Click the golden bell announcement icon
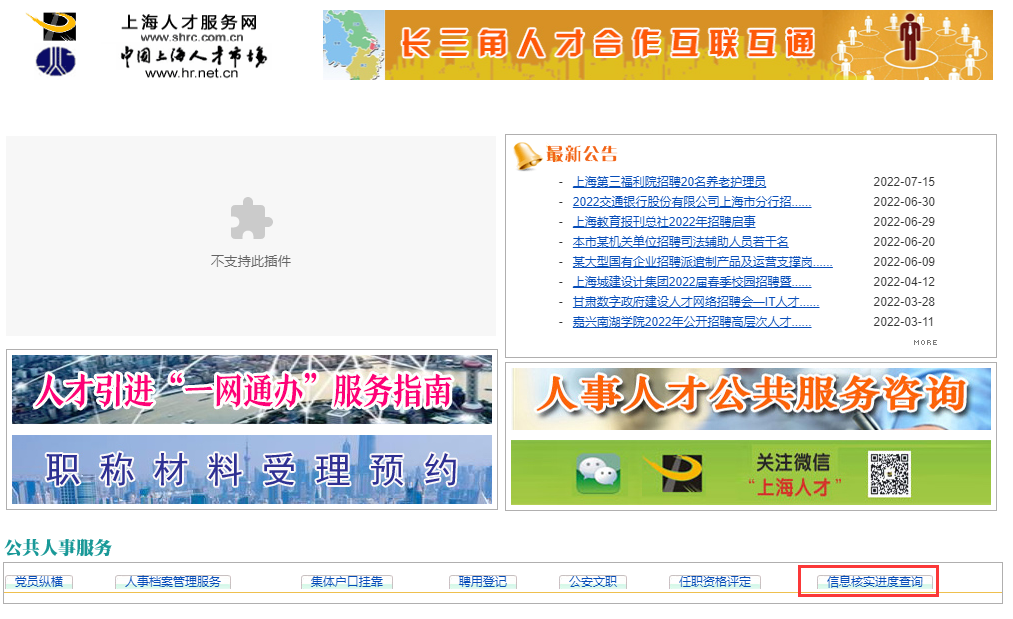This screenshot has height=619, width=1013. click(527, 156)
